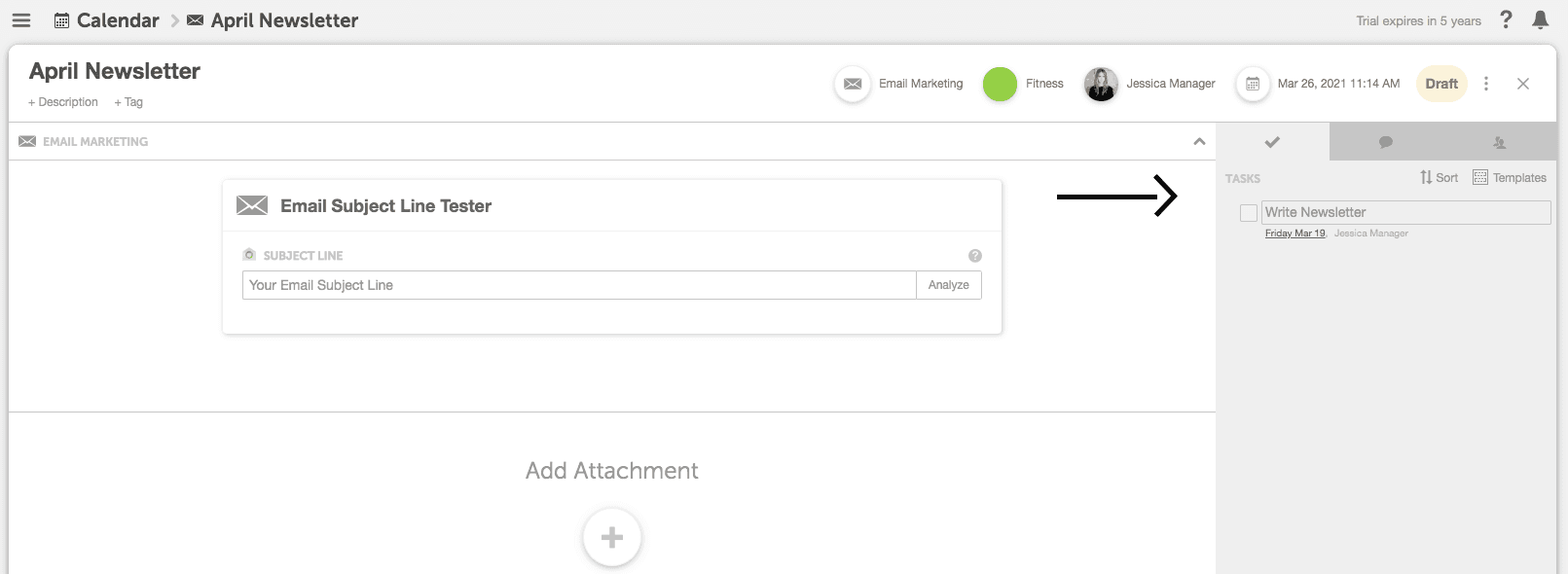Click Jessica Manager's avatar photo

coord(1101,84)
